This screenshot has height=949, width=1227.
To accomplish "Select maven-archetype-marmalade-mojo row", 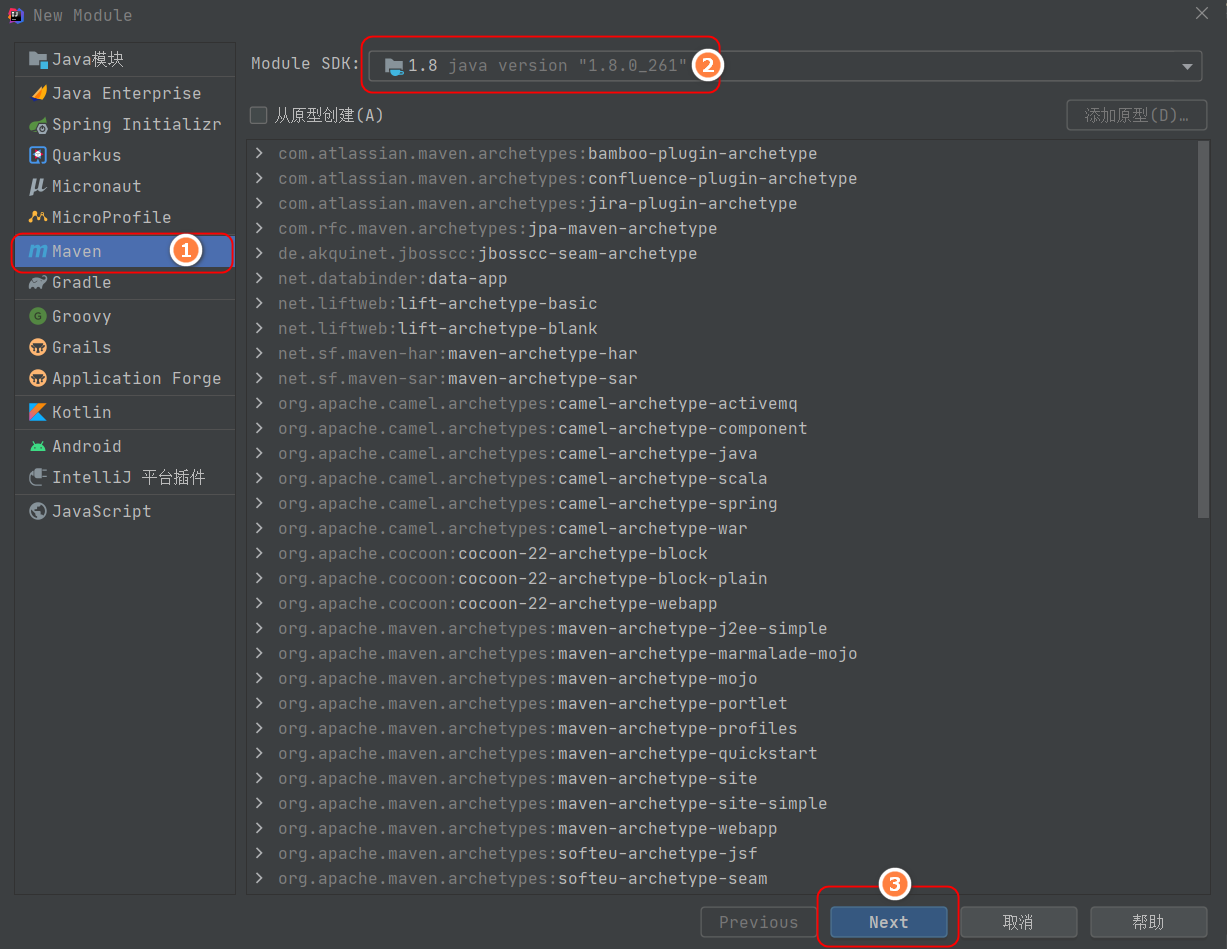I will coord(722,653).
